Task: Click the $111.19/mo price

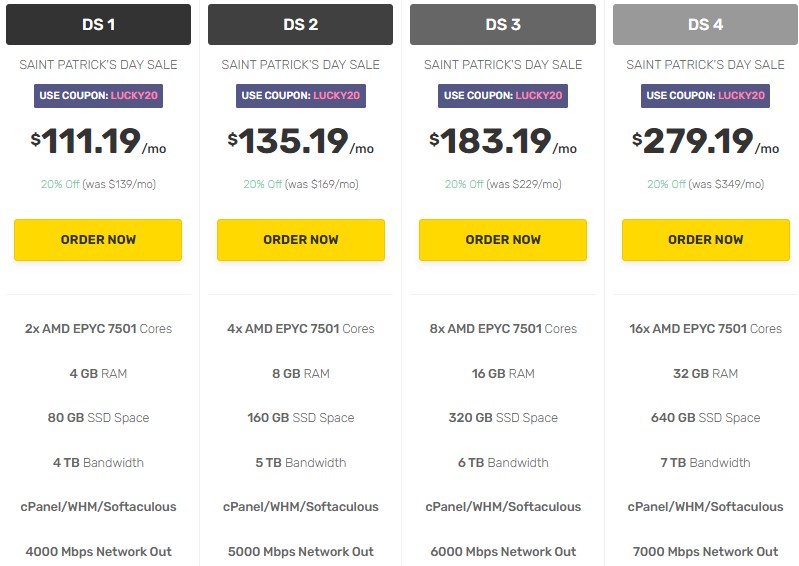Action: click(98, 142)
